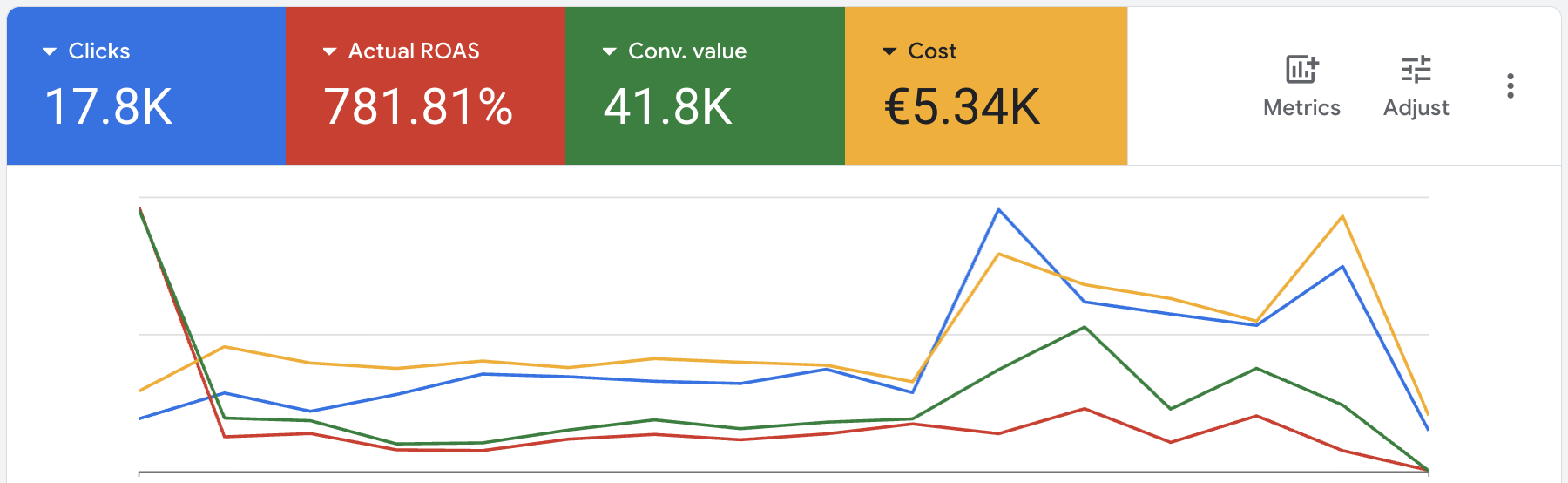This screenshot has width=1568, height=483.
Task: Expand the Conv. value dropdown arrow
Action: (610, 51)
